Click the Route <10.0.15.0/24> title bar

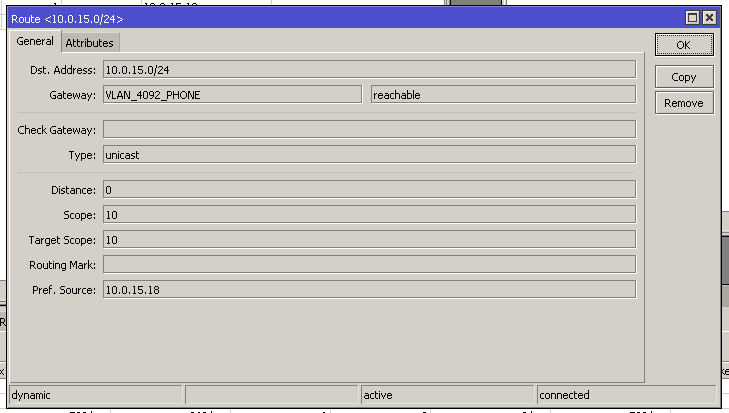point(344,19)
